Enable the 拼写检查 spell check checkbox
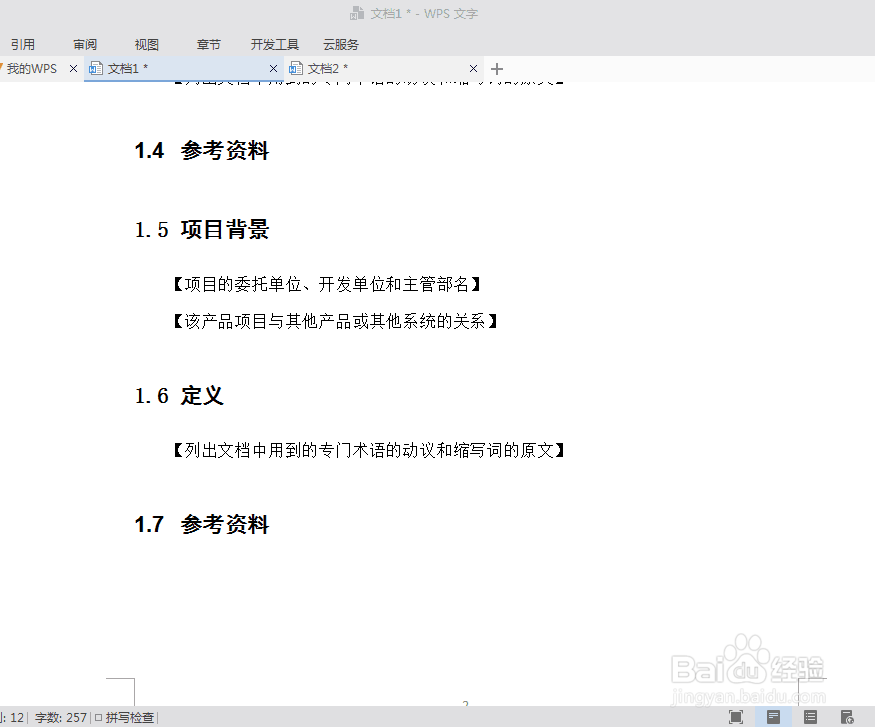The image size is (875, 727). (x=100, y=717)
